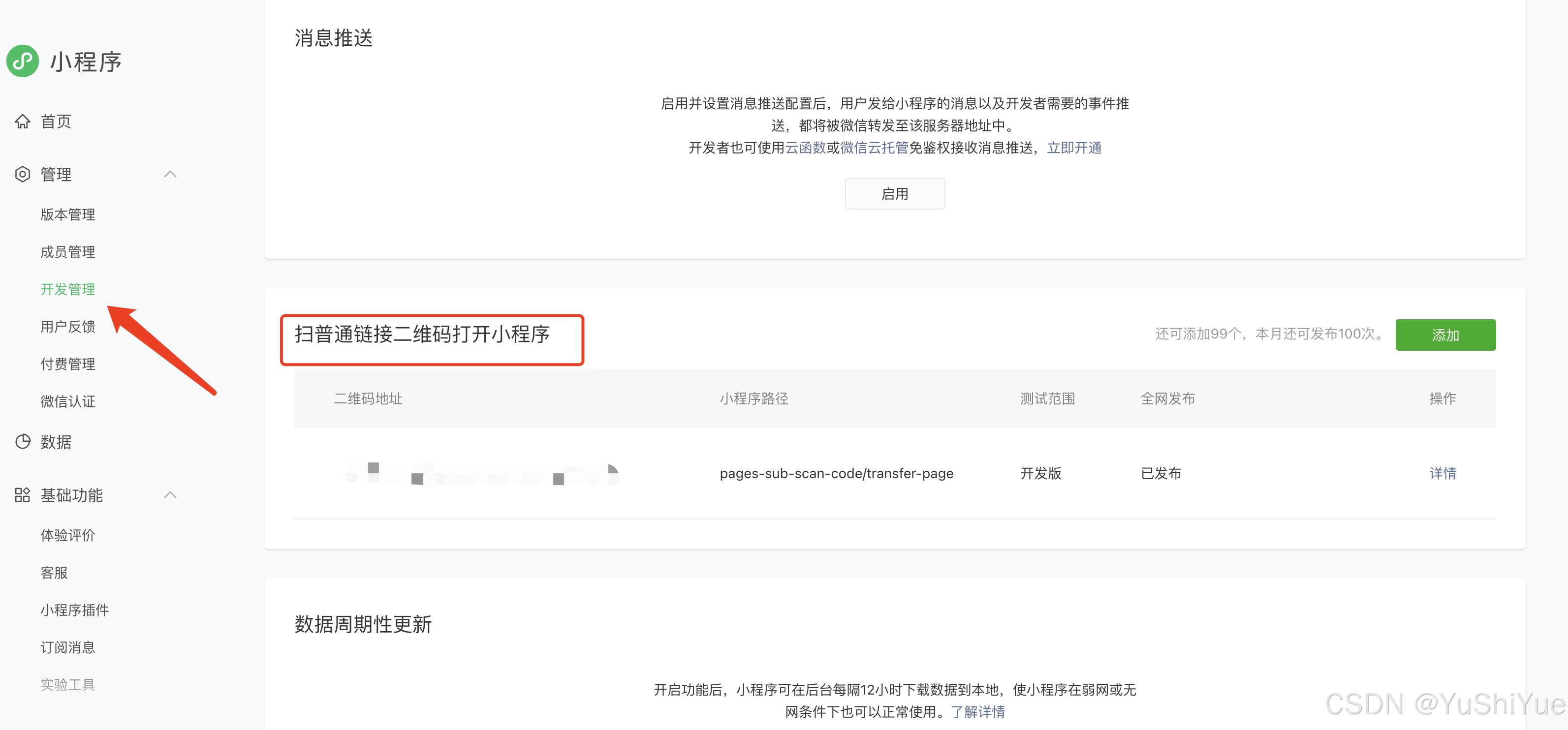
Task: Go to 用户反馈 page
Action: pos(67,327)
